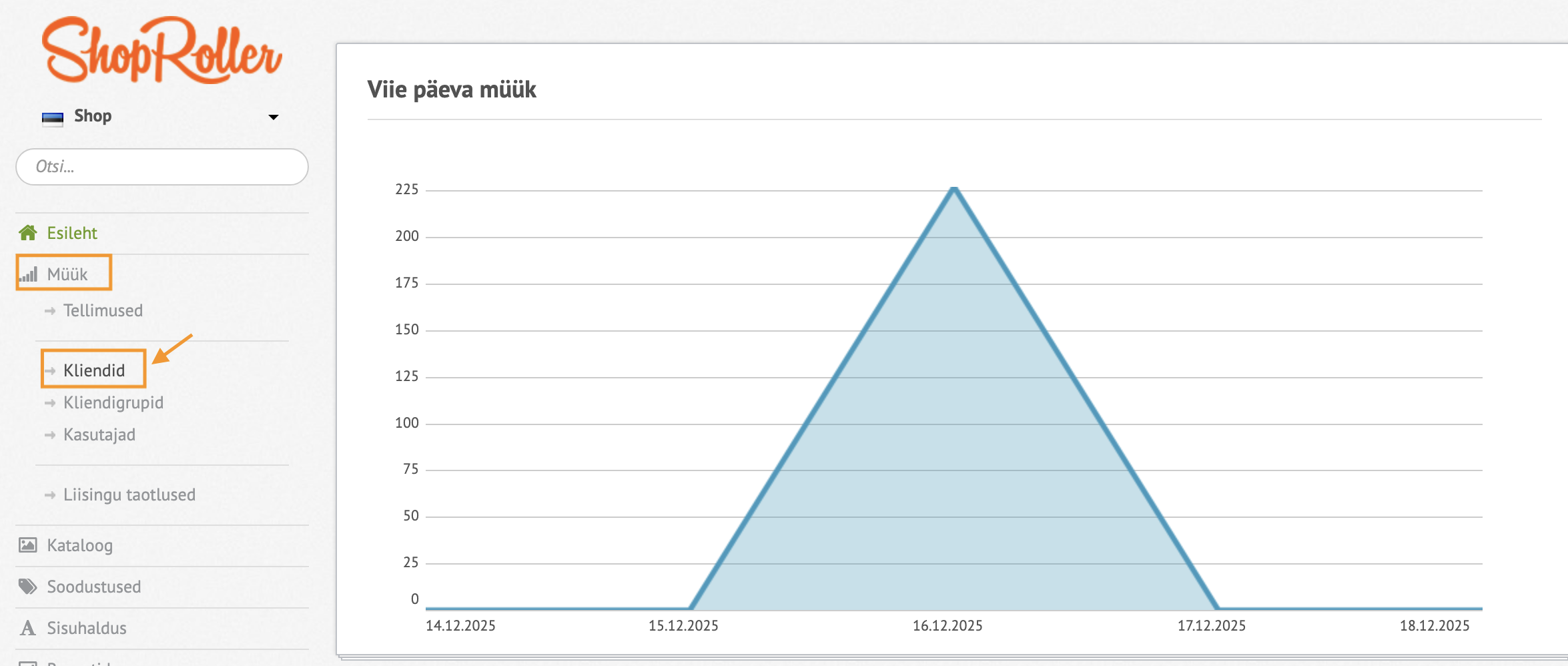The width and height of the screenshot is (1568, 666).
Task: Click the Soodustused tags icon
Action: (x=28, y=587)
